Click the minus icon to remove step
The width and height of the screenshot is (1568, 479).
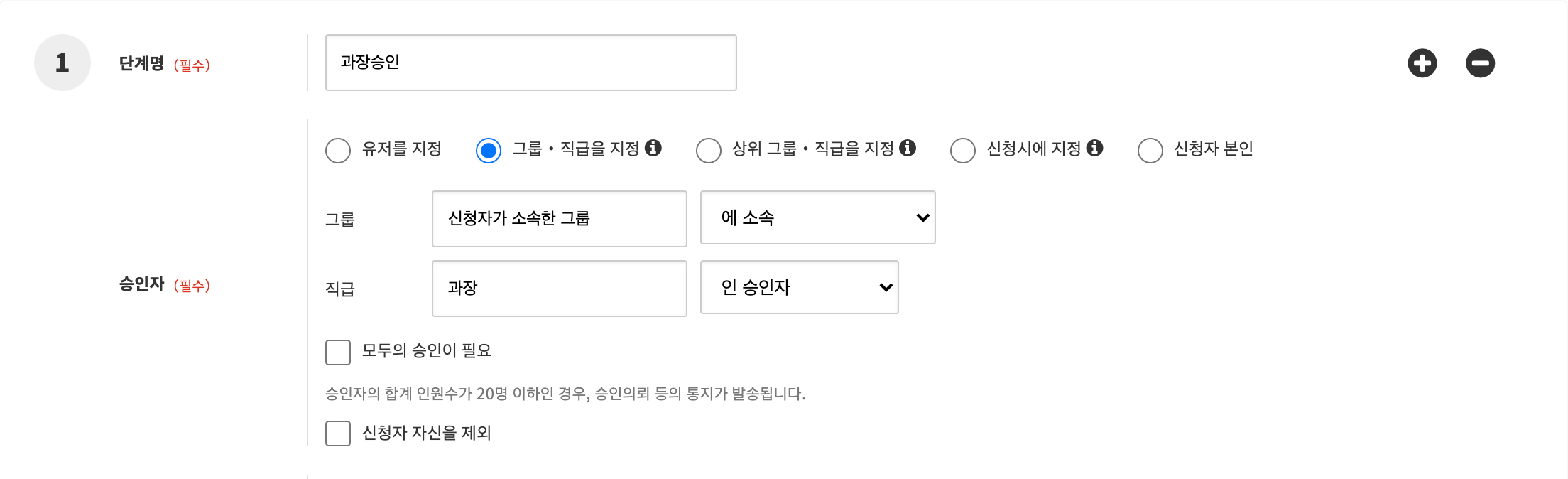[x=1480, y=63]
